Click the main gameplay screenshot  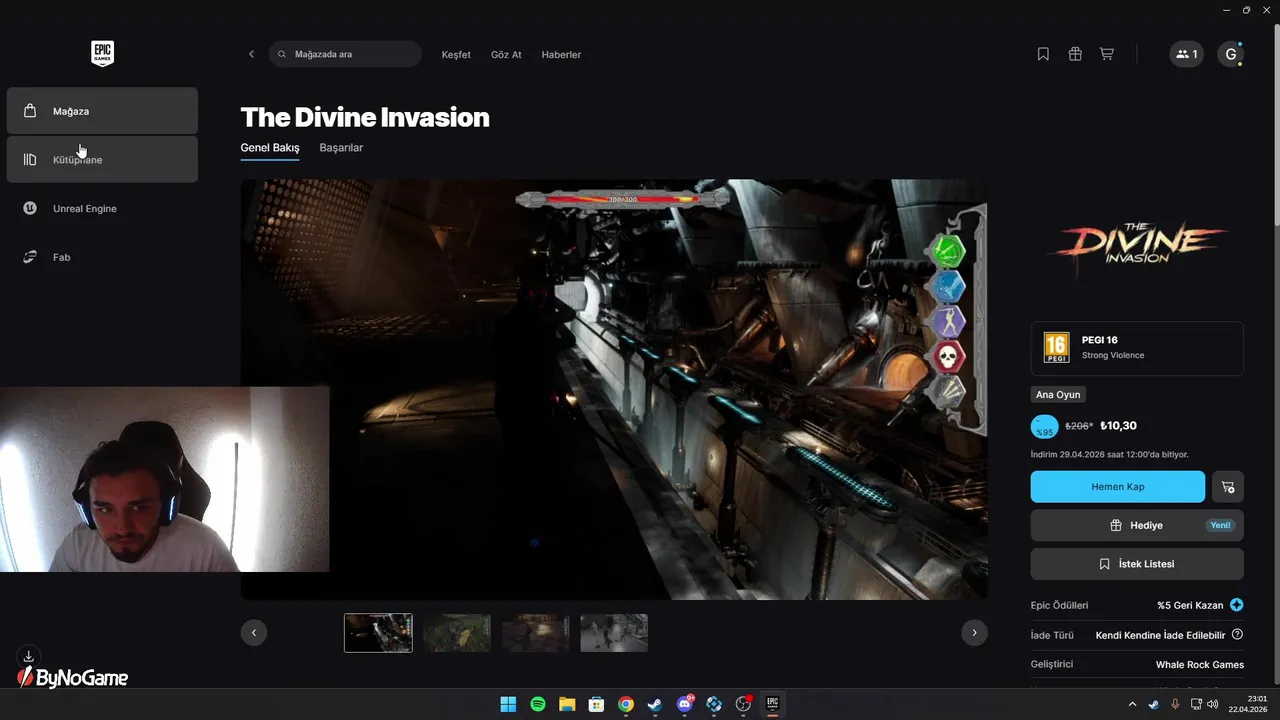click(x=614, y=389)
